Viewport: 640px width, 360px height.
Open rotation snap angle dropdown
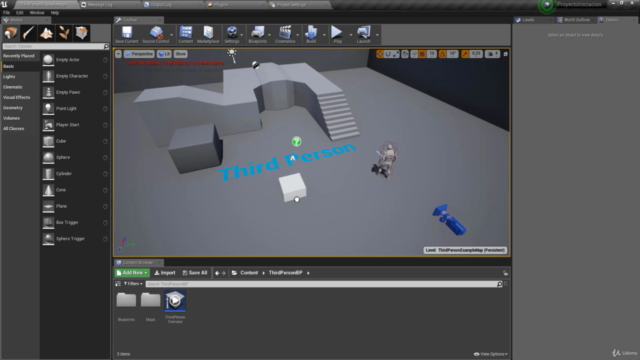[x=453, y=54]
